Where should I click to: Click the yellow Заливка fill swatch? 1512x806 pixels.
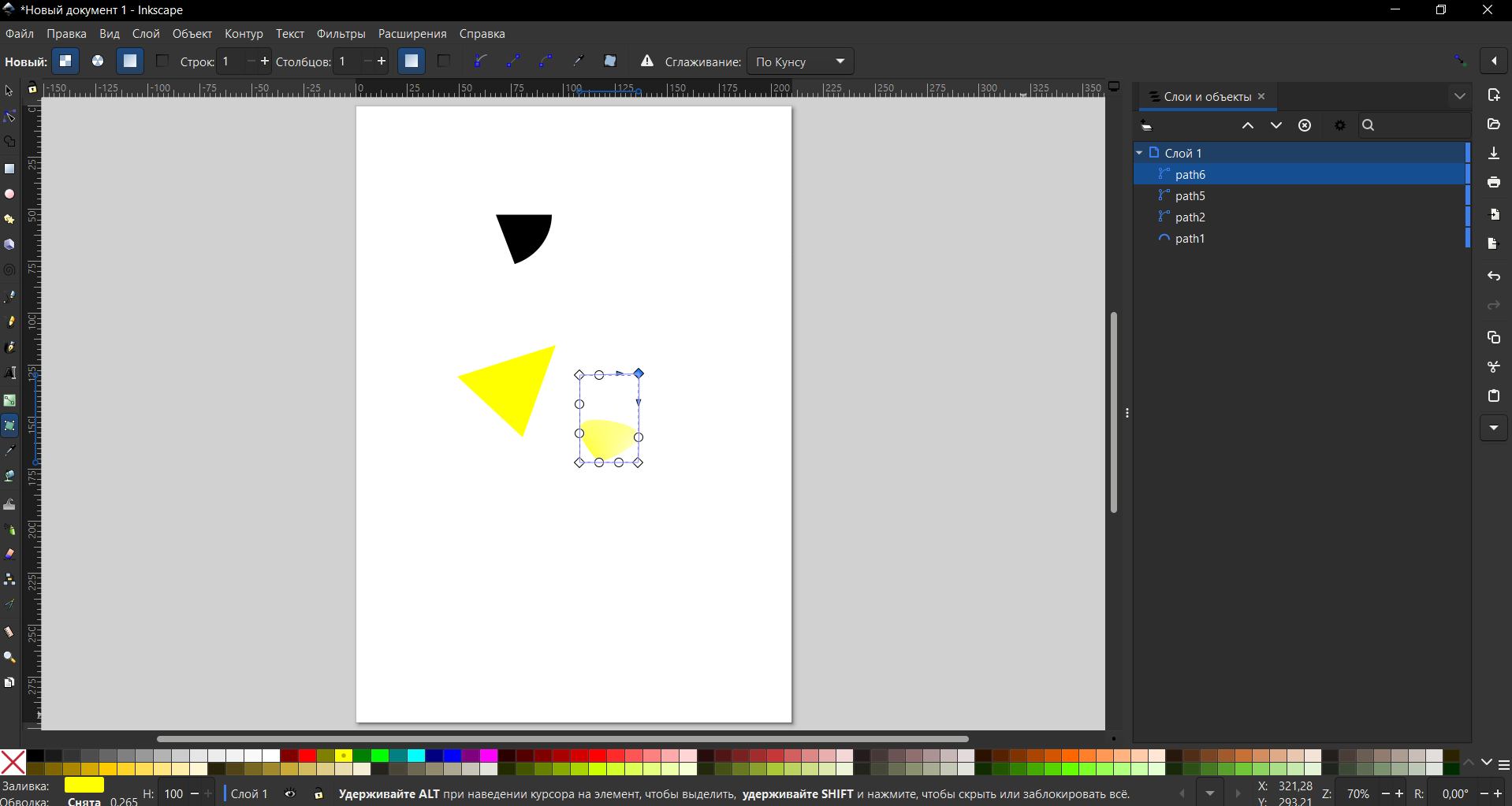pyautogui.click(x=84, y=785)
